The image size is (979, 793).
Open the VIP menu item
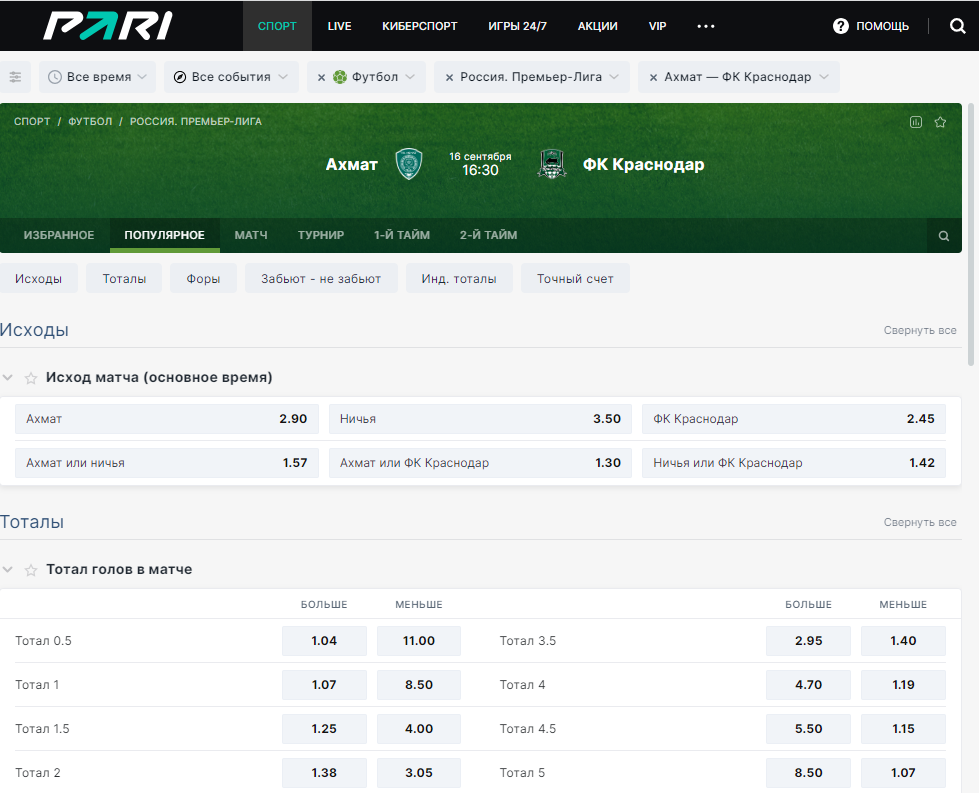coord(657,26)
